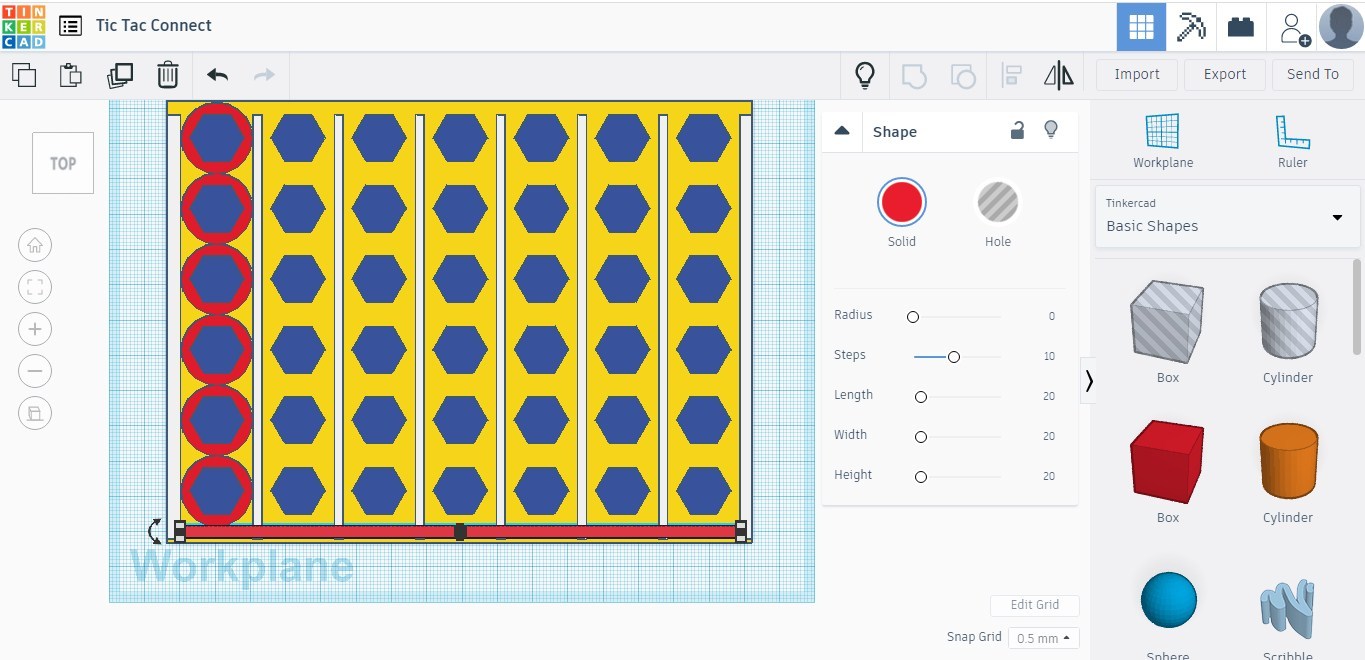Viewport: 1365px width, 660px height.
Task: Zoom in with plus button
Action: pyautogui.click(x=35, y=329)
